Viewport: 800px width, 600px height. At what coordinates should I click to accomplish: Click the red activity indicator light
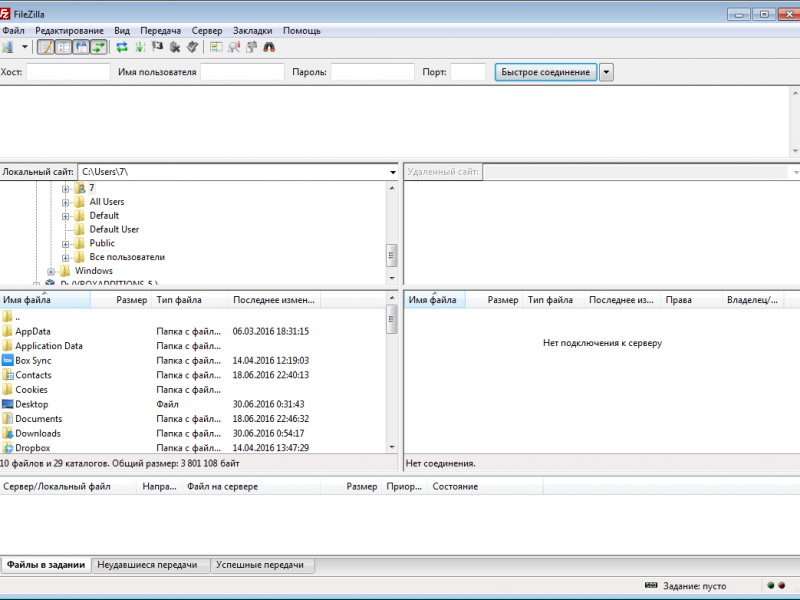(782, 585)
